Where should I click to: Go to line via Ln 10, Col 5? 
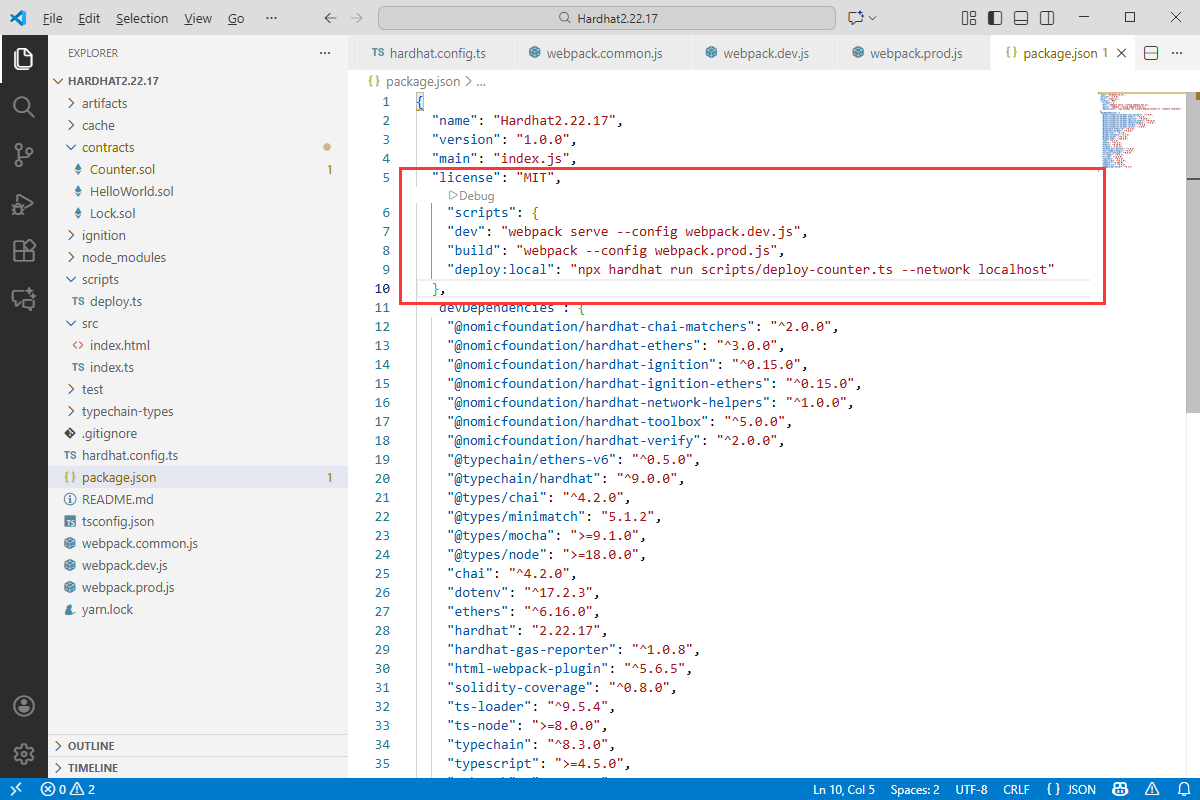coord(844,789)
